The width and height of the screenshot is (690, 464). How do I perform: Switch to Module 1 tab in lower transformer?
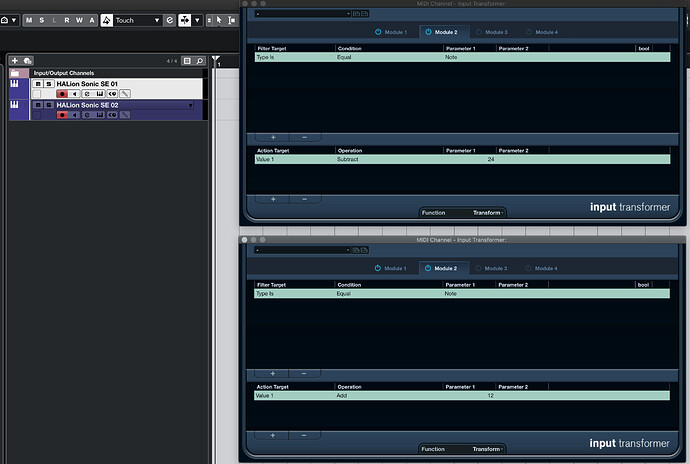click(x=391, y=268)
